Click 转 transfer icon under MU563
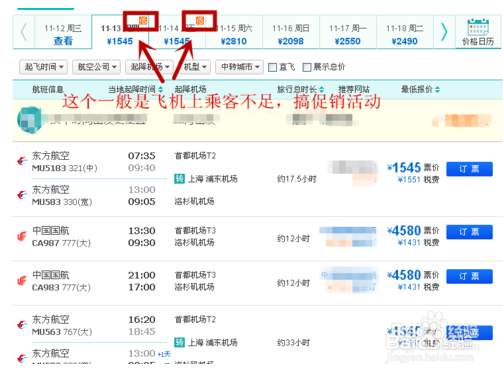Screen dimensions: 503x375 179,342
